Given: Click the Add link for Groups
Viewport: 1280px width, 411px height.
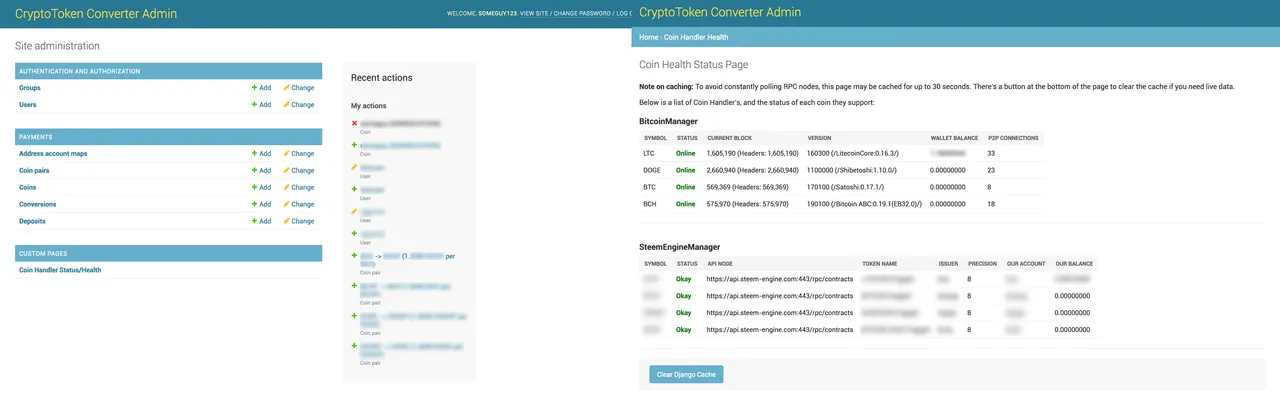Looking at the screenshot, I should click(261, 88).
